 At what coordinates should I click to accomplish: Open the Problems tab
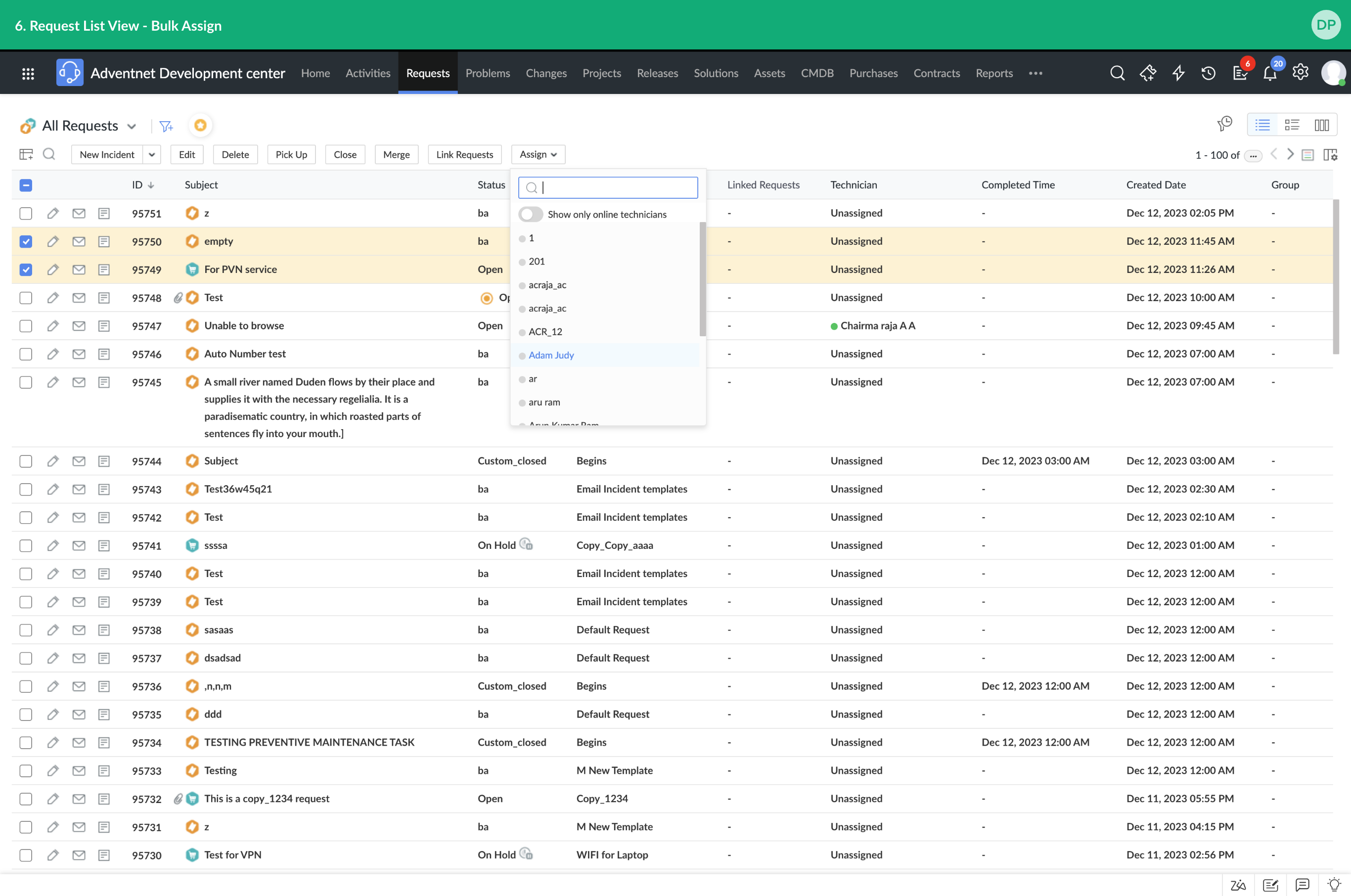coord(488,73)
